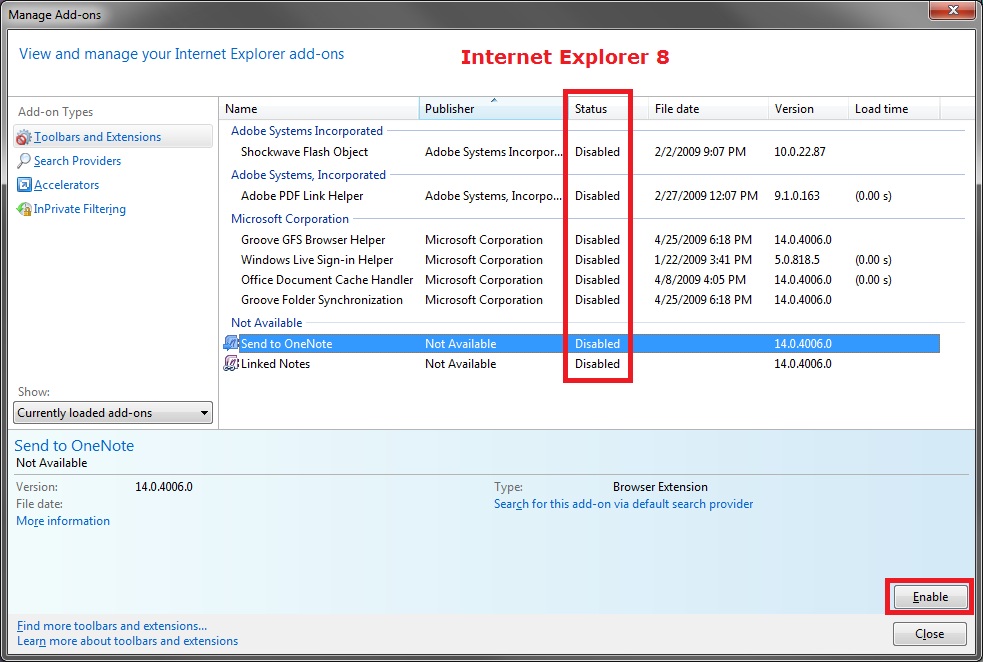Click the Close button

point(930,634)
